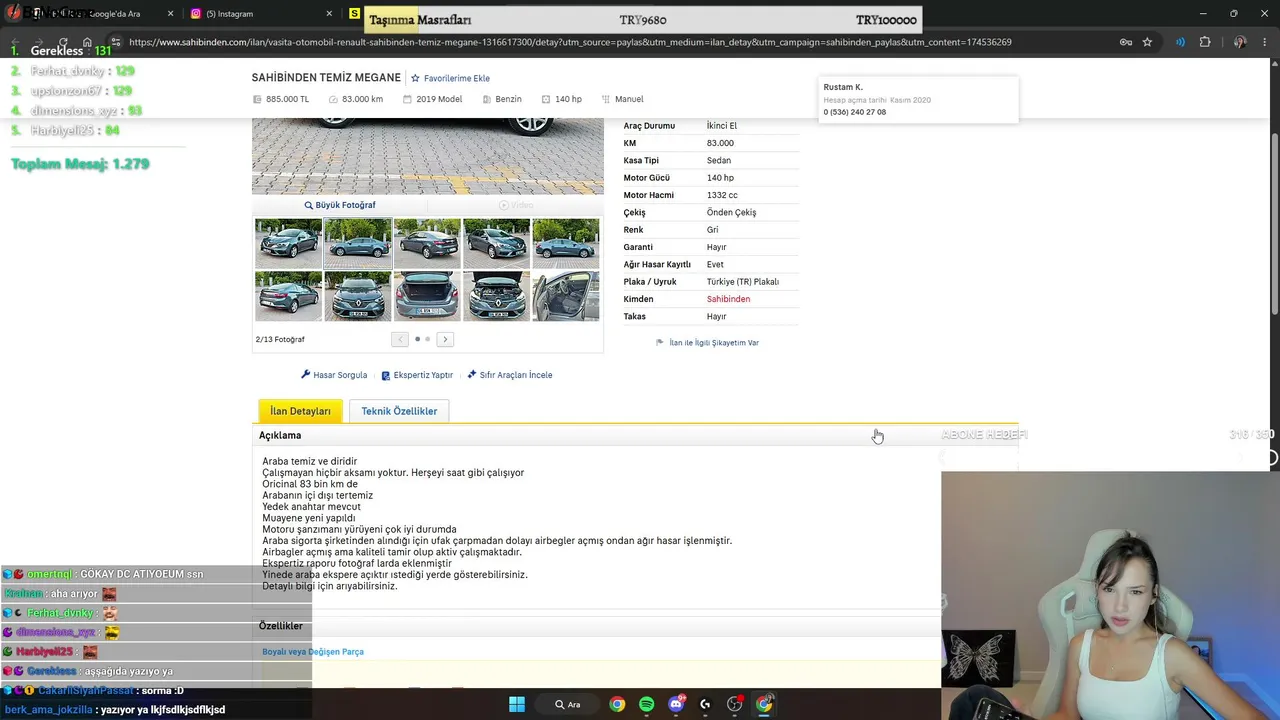Viewport: 1280px width, 720px height.
Task: Click the Ekspertiz Yaptır link
Action: click(x=417, y=375)
